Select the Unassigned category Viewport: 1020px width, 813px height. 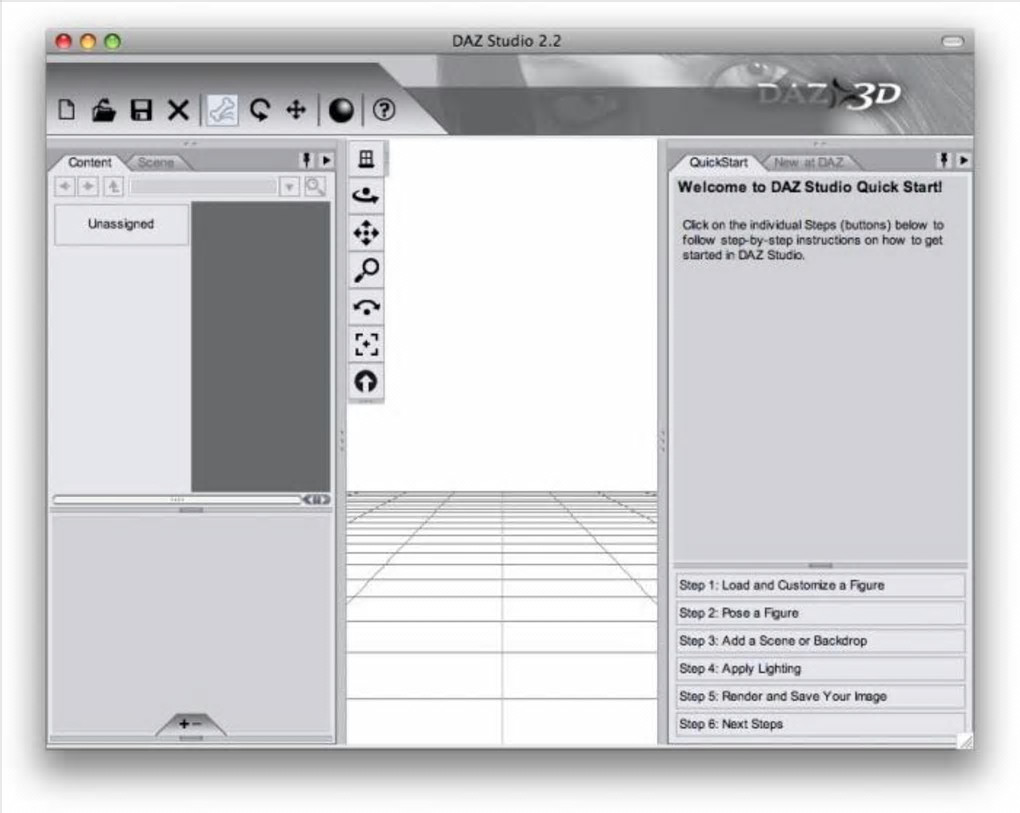click(x=121, y=224)
